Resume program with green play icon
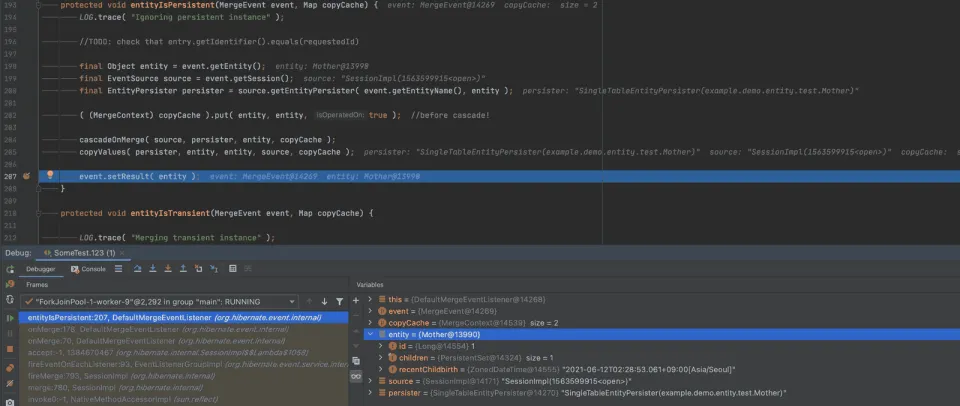Image resolution: width=960 pixels, height=406 pixels. coord(10,318)
